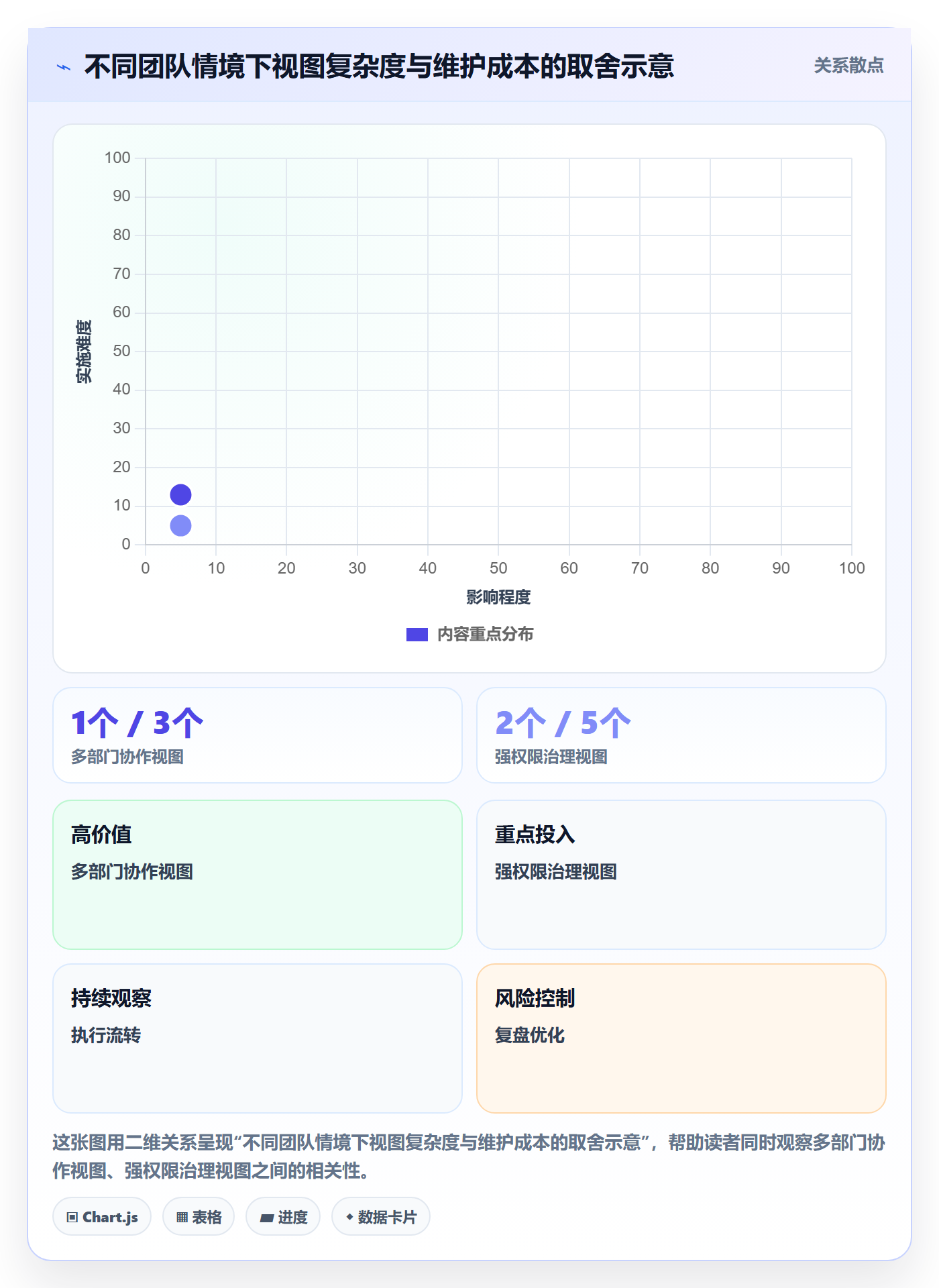Image resolution: width=939 pixels, height=1288 pixels.
Task: Select the Chart.js tag chip
Action: [x=102, y=1217]
